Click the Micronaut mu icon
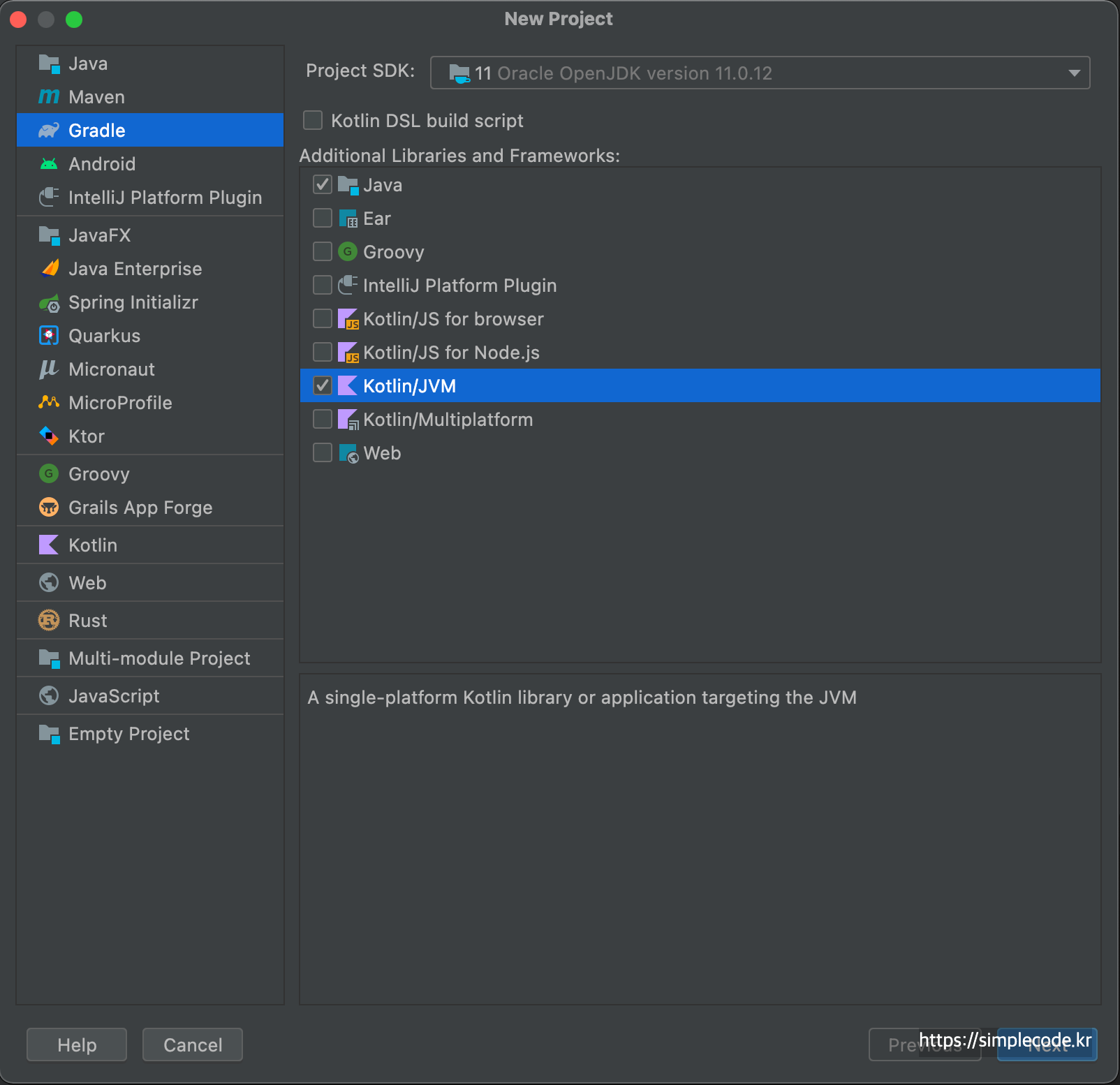Viewport: 1120px width, 1085px height. point(49,369)
